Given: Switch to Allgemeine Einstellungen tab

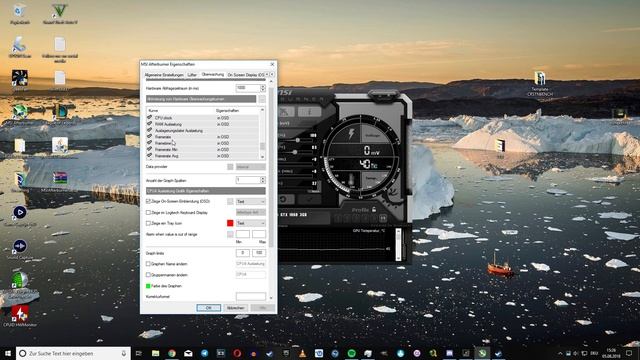Looking at the screenshot, I should 164,75.
